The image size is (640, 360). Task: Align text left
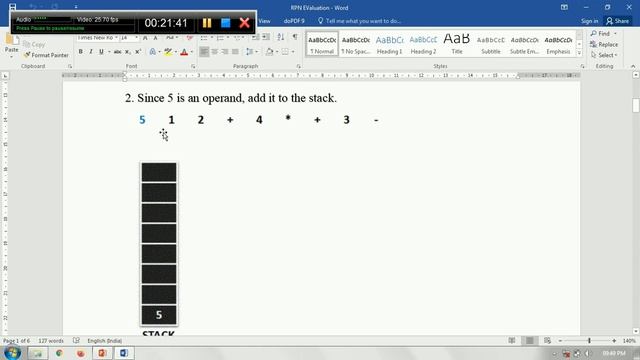[x=204, y=52]
